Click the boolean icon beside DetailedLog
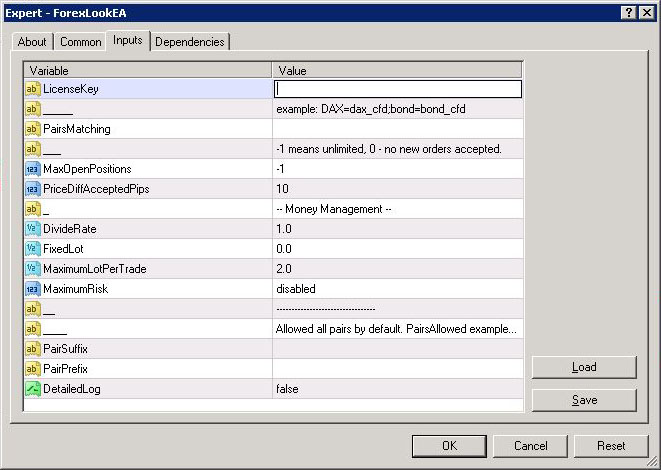This screenshot has height=470, width=661. coord(33,389)
